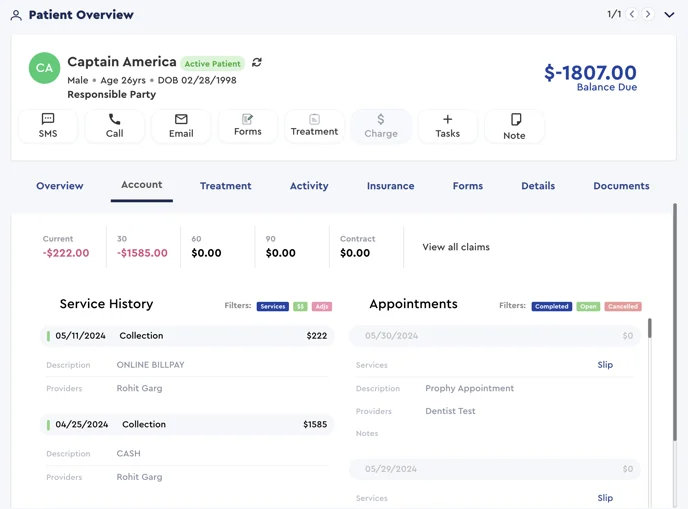This screenshot has width=688, height=509.
Task: Add a new task with Tasks button
Action: [x=448, y=126]
